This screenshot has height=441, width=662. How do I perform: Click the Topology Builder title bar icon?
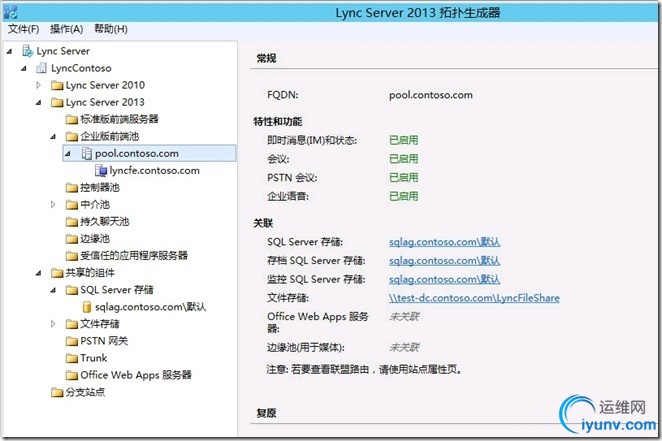11,12
